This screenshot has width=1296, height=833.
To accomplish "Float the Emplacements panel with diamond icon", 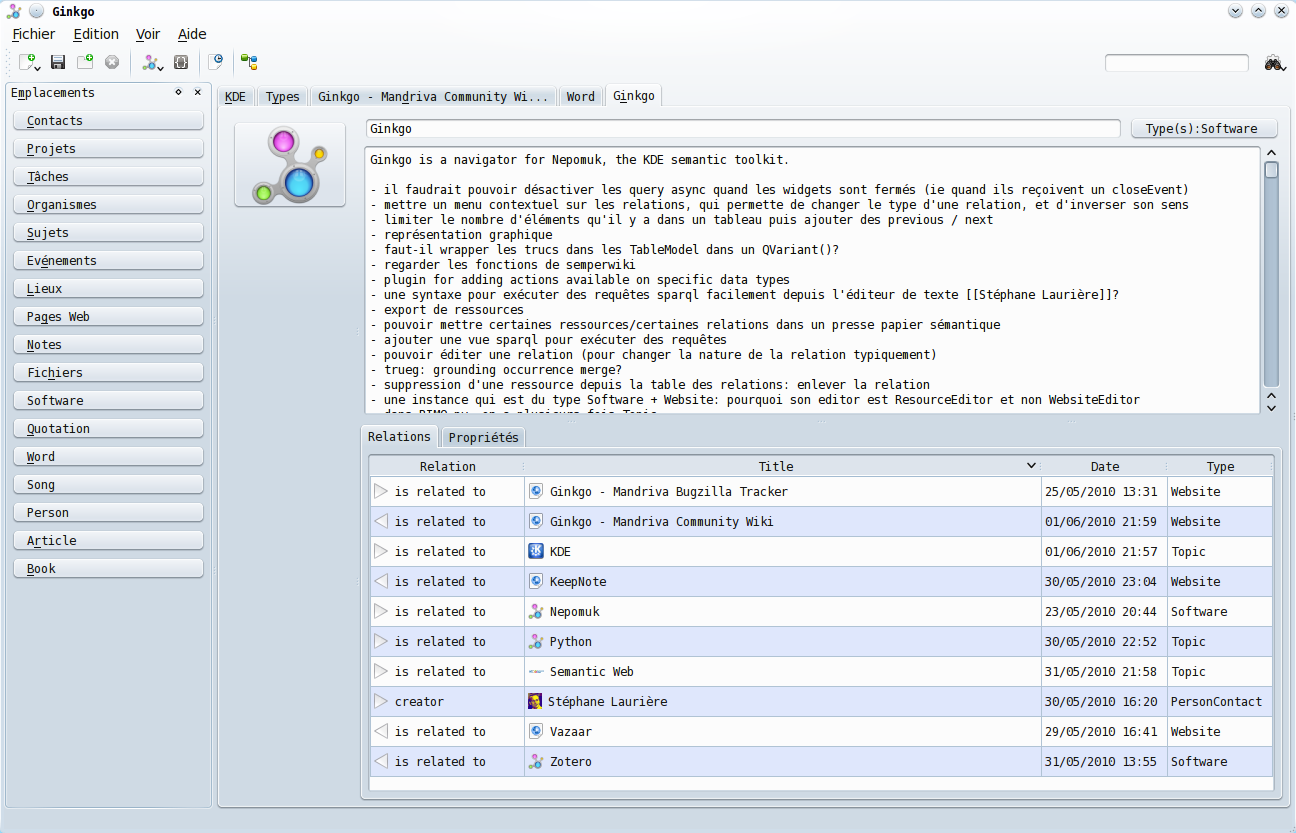I will tap(178, 92).
